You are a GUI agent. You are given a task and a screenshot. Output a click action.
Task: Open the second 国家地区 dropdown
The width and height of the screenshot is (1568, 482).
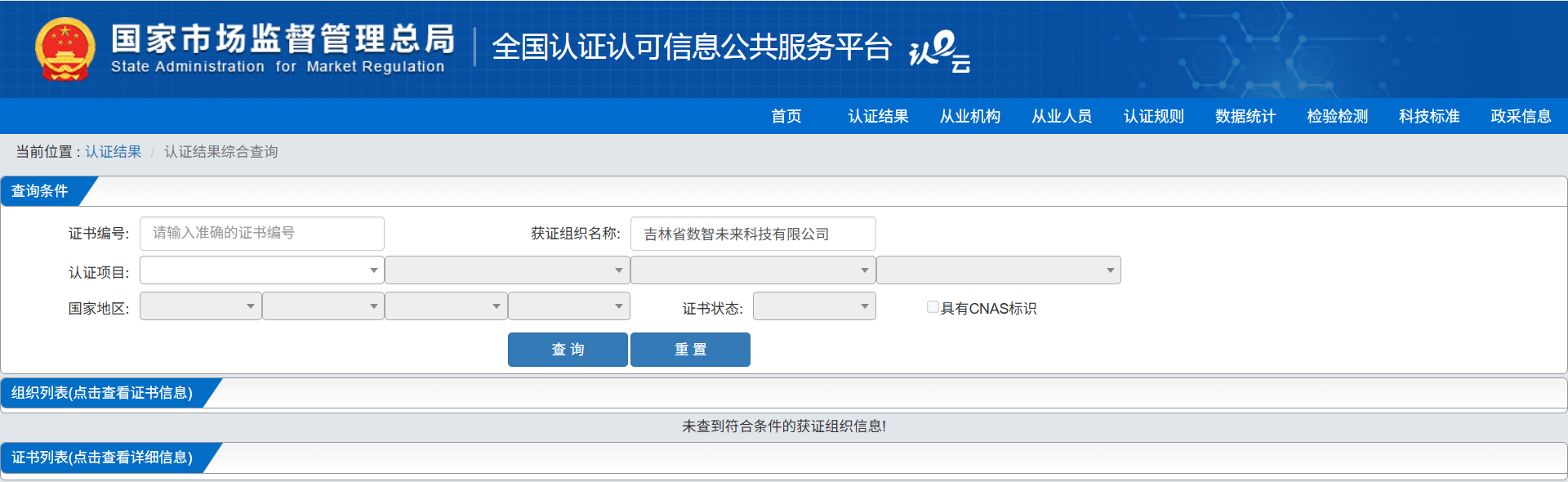coord(323,306)
